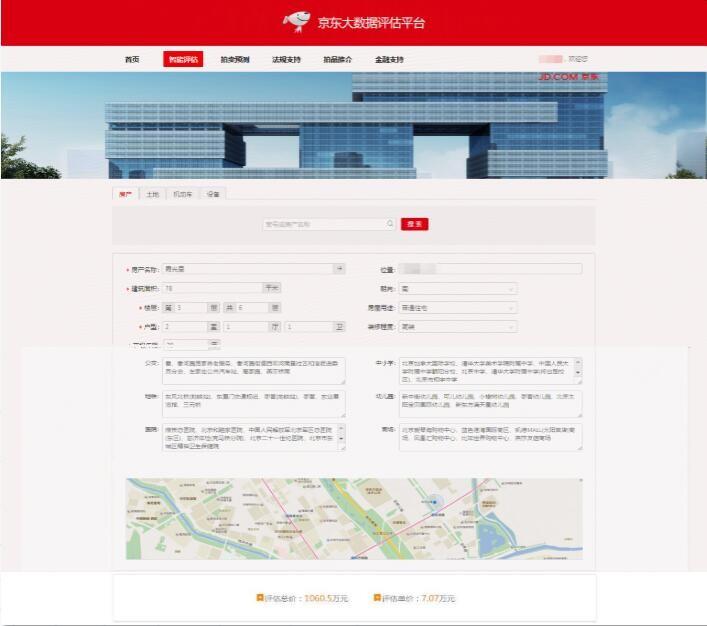Screen dimensions: 707x626
Task: Click the location map
Action: 354,519
